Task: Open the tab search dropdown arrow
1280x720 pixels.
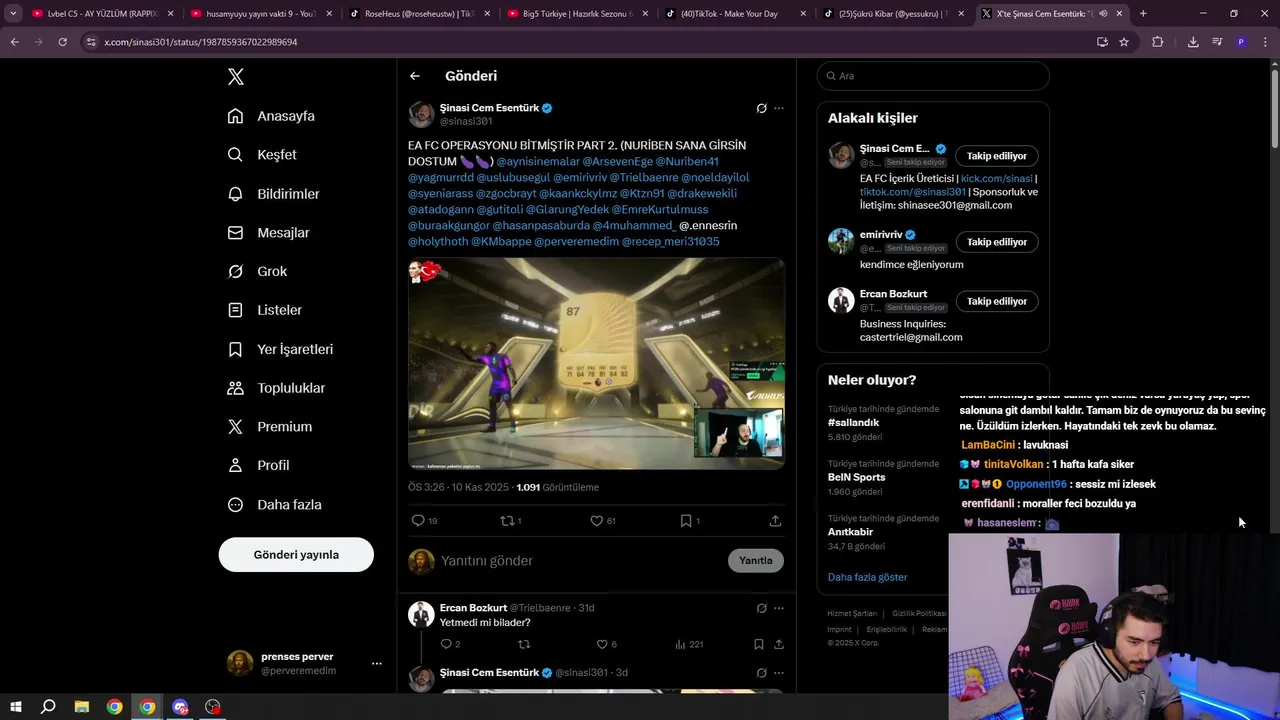Action: (x=13, y=14)
